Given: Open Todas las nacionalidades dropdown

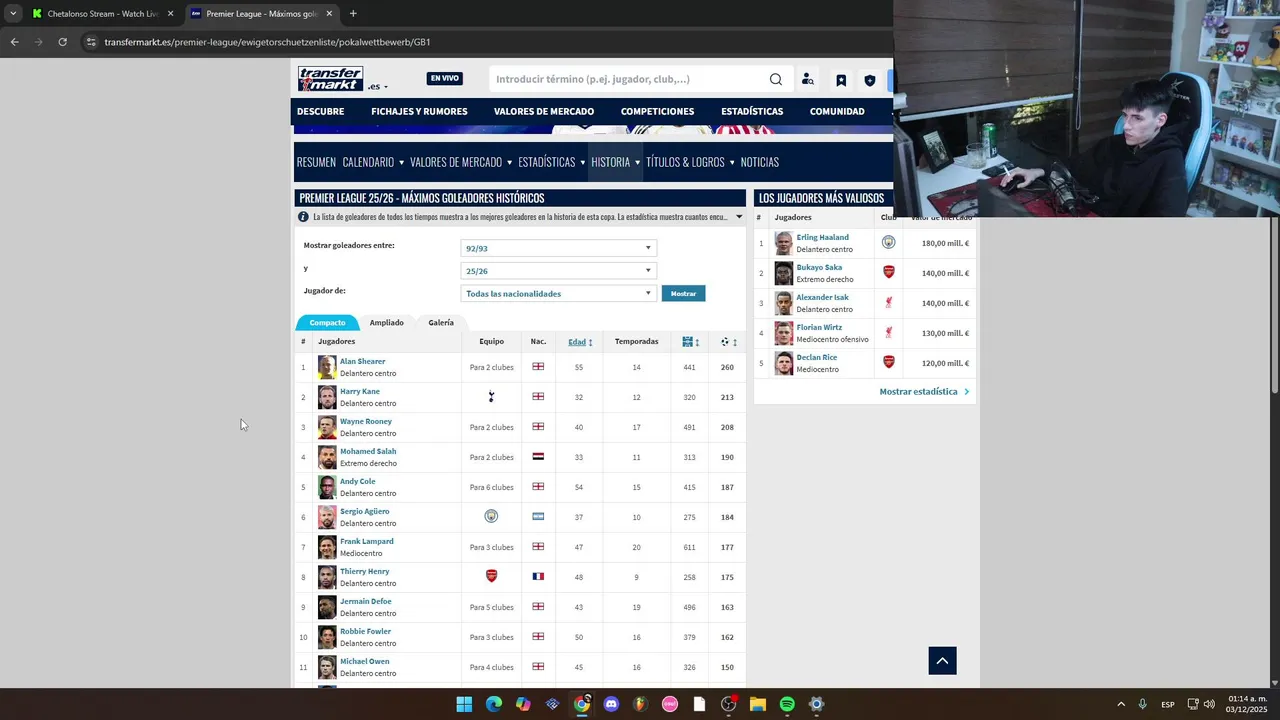Looking at the screenshot, I should (x=558, y=293).
